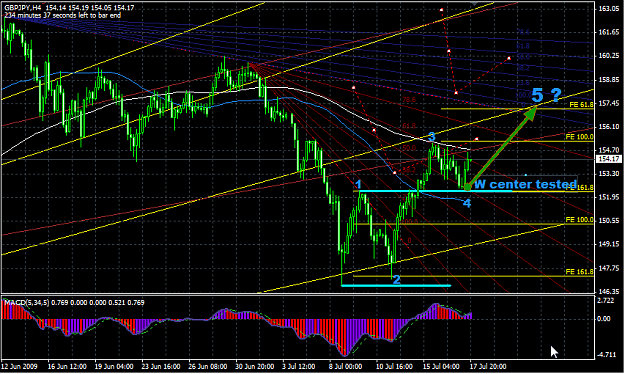Click the '16 Jun 12:00' time axis label
The height and width of the screenshot is (374, 625).
67,366
